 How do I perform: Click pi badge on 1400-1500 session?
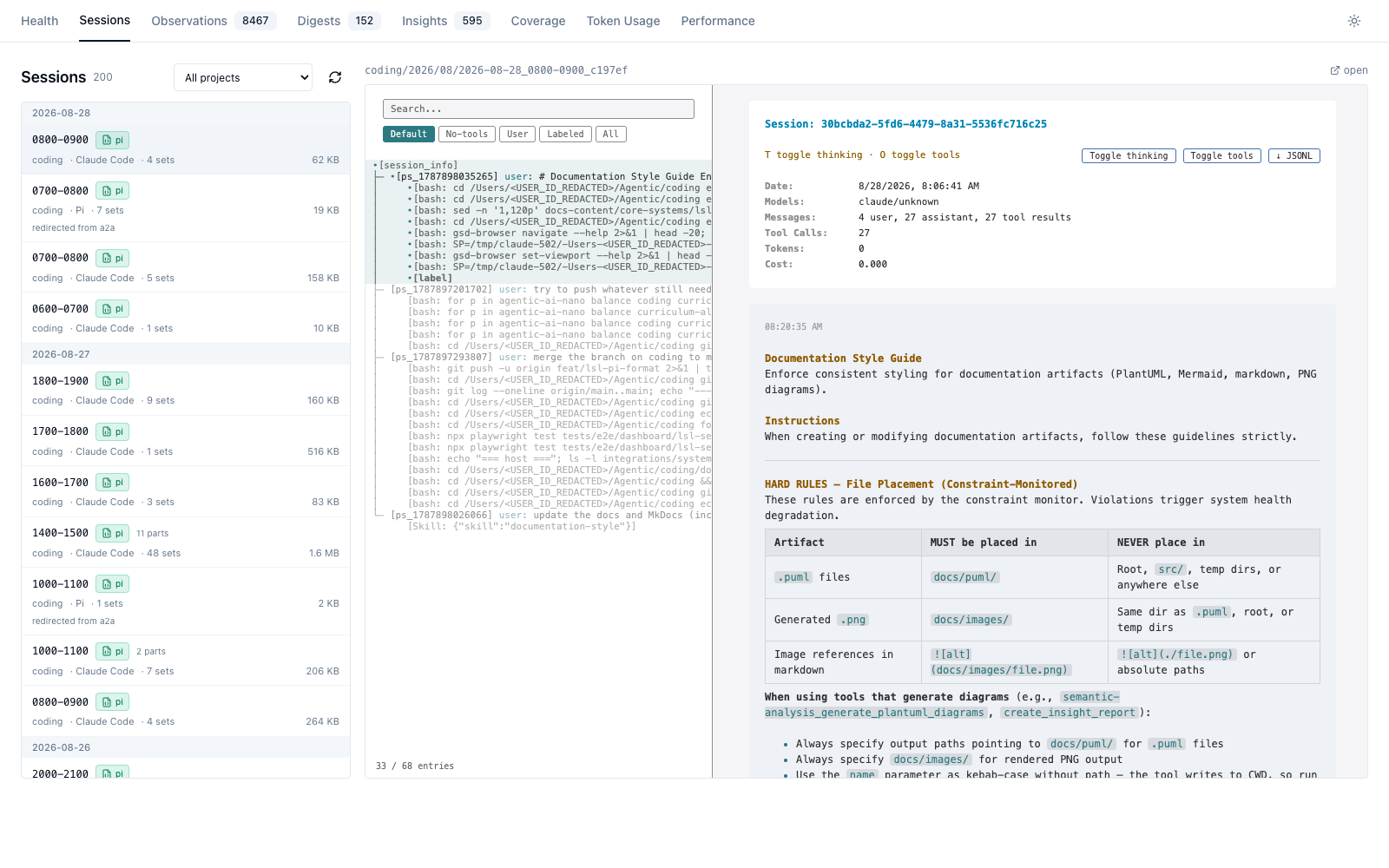[x=112, y=533]
